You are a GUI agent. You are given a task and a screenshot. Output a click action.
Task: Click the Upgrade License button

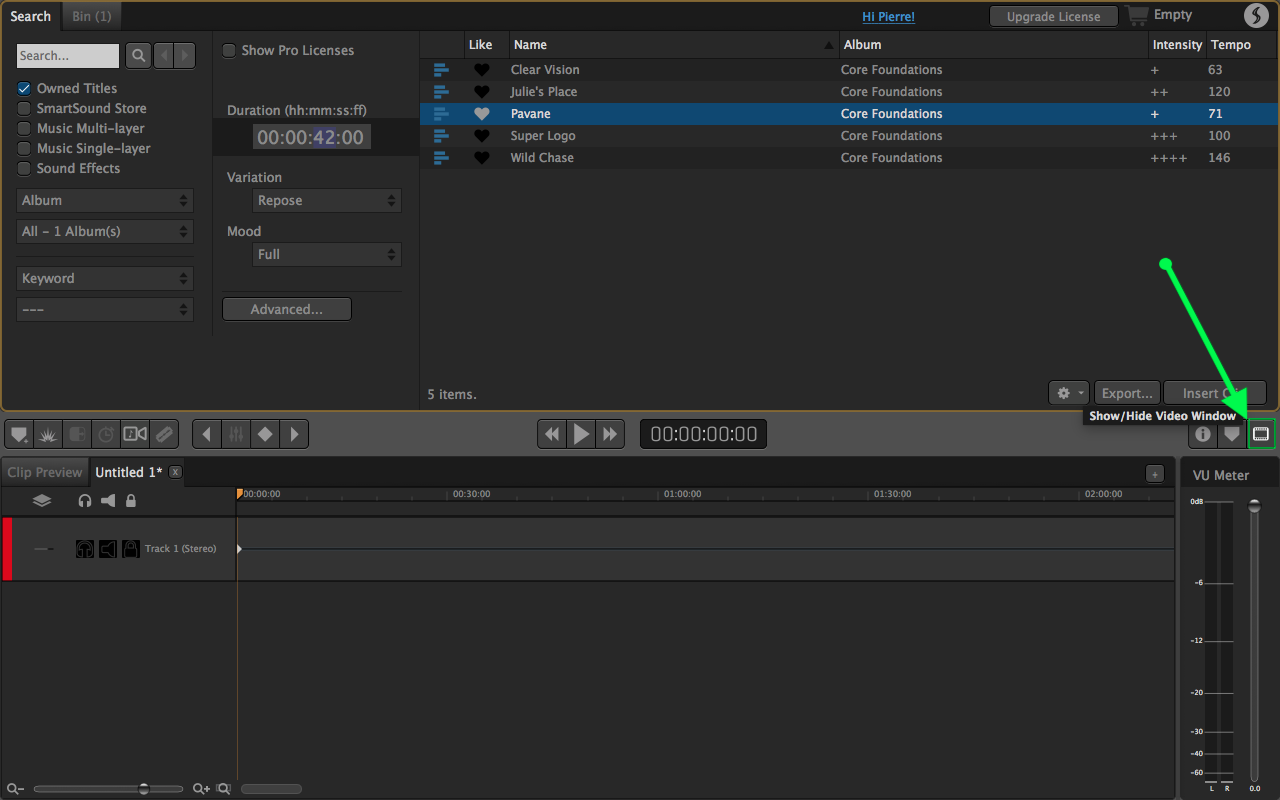click(x=1053, y=16)
